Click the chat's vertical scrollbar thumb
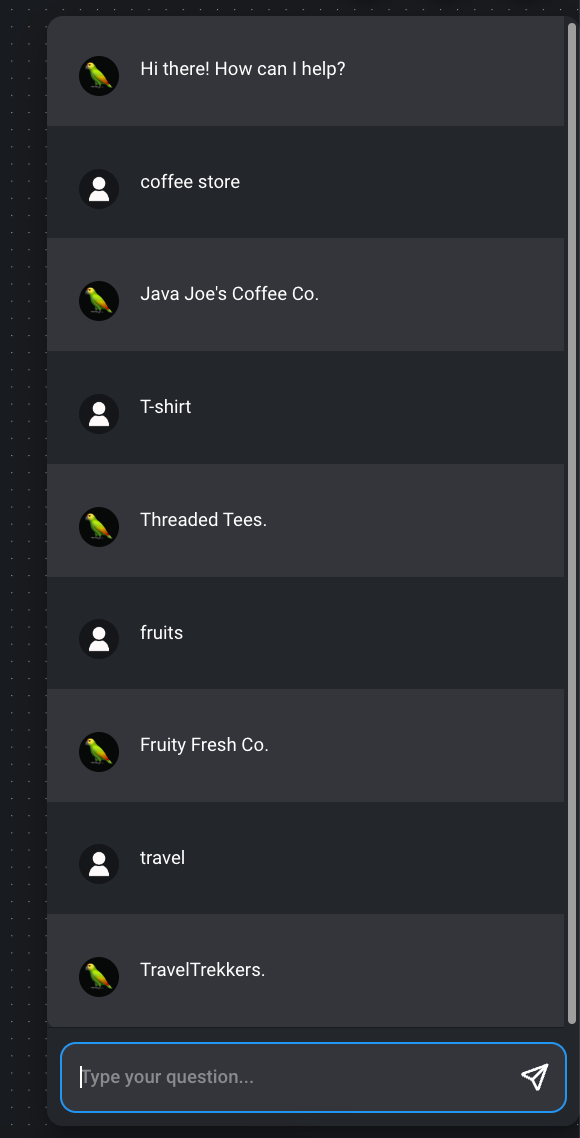Screen dimensions: 580x1138 click(572, 522)
